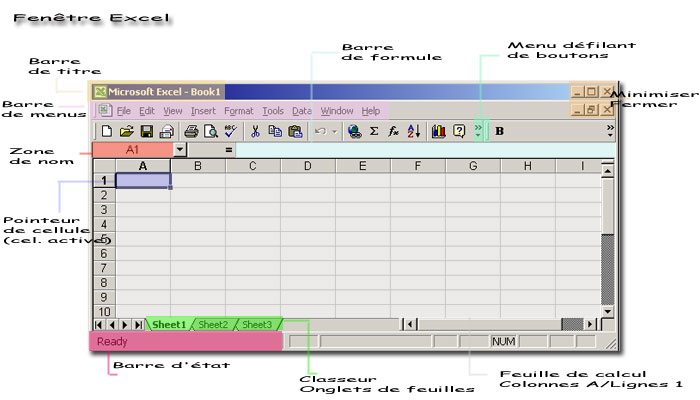
Task: Open the Name Box dropdown arrow
Action: [x=180, y=150]
